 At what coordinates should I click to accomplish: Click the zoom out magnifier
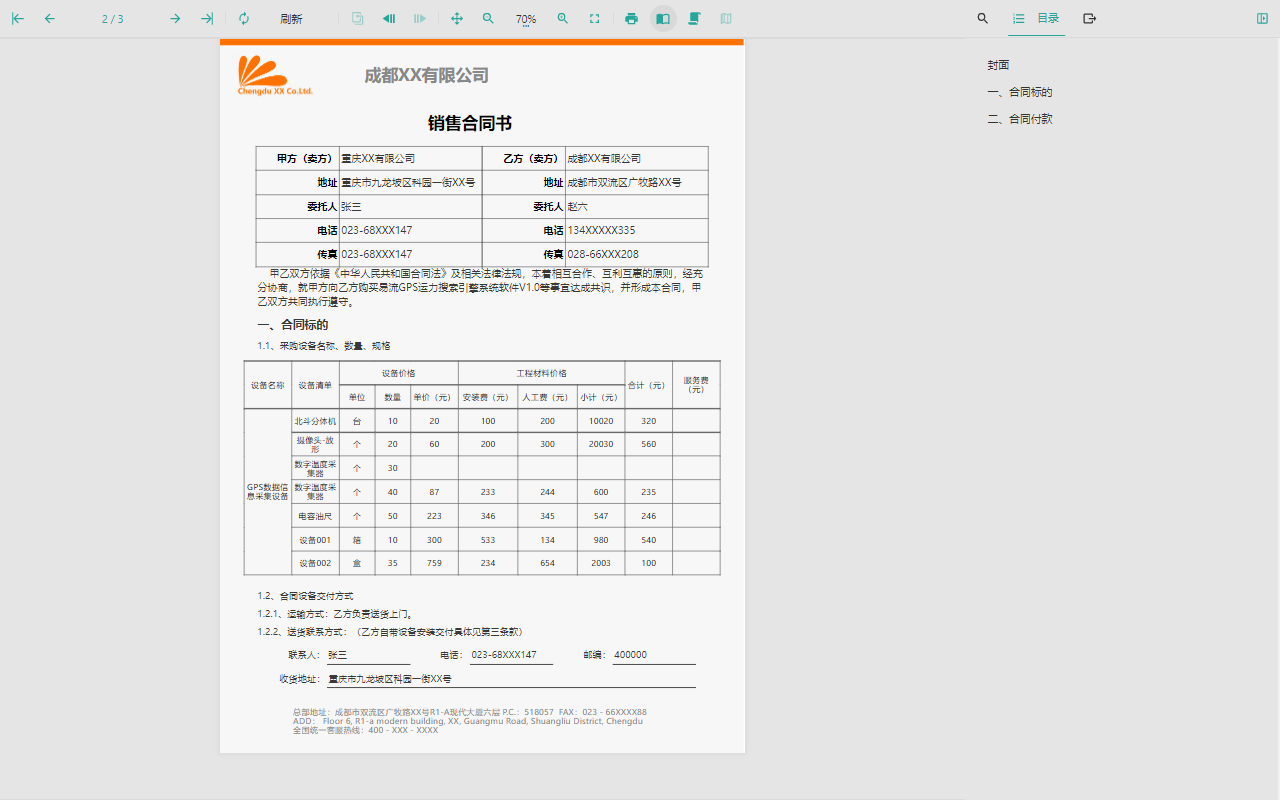488,19
